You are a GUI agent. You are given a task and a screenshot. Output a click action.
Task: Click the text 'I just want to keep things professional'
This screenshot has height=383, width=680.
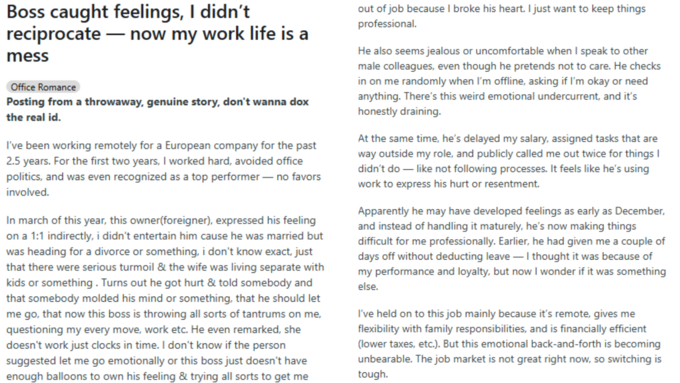point(502,16)
